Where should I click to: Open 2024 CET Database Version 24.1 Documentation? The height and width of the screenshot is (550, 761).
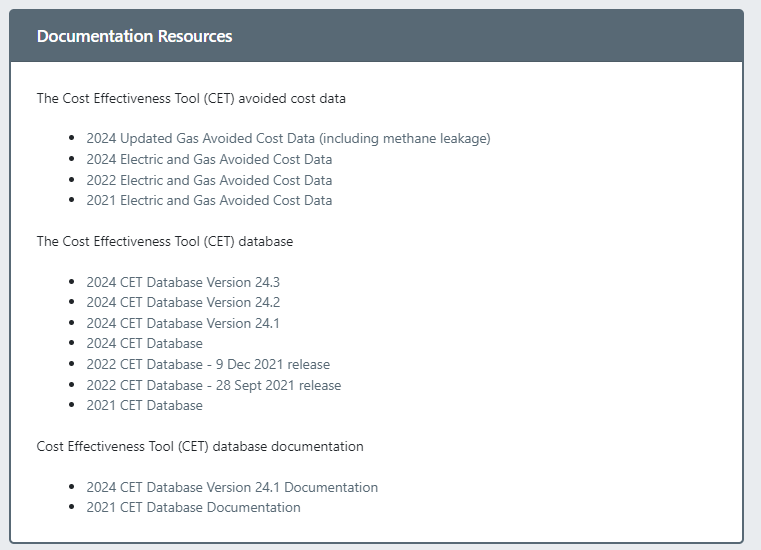[x=232, y=487]
